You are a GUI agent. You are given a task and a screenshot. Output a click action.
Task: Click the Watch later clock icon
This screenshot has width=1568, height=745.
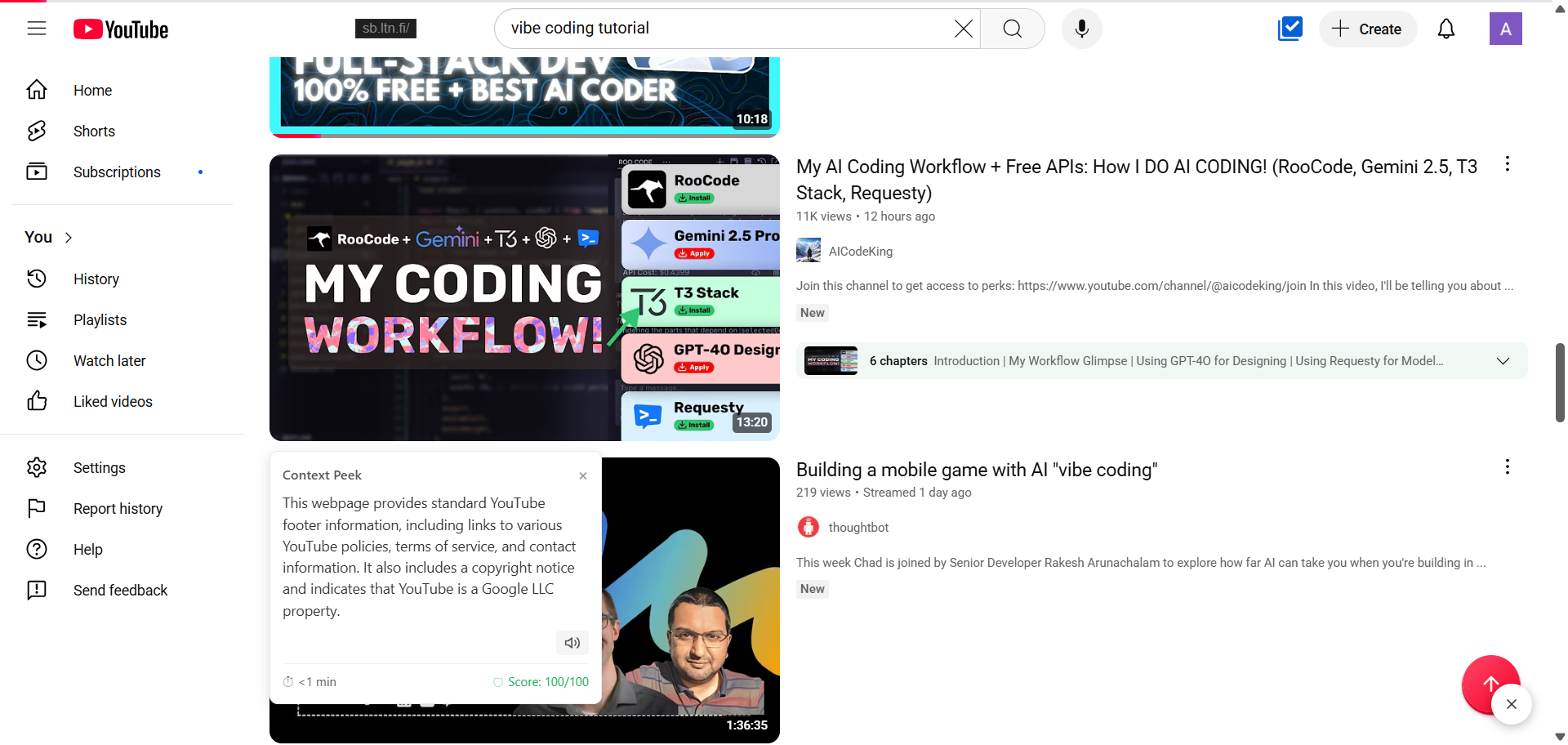[x=37, y=360]
